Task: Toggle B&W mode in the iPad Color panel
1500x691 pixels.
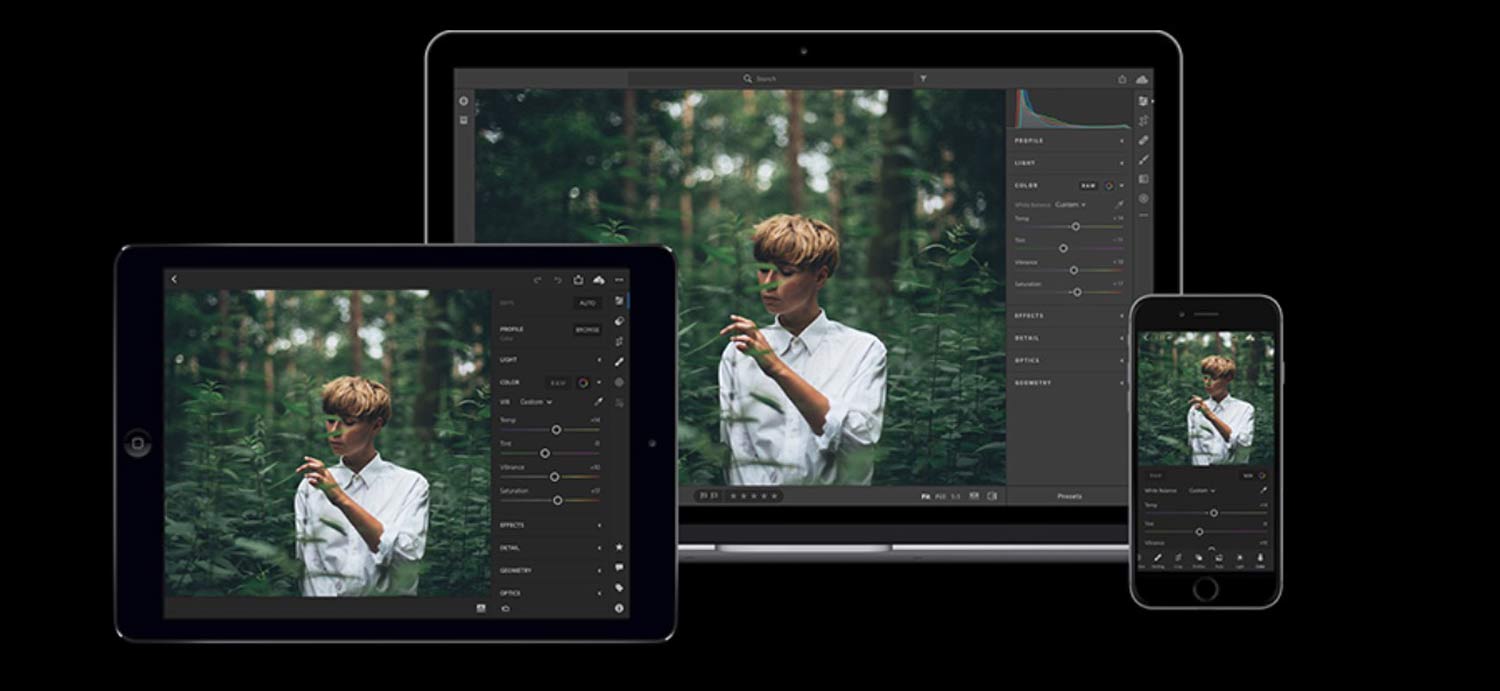Action: pos(557,381)
